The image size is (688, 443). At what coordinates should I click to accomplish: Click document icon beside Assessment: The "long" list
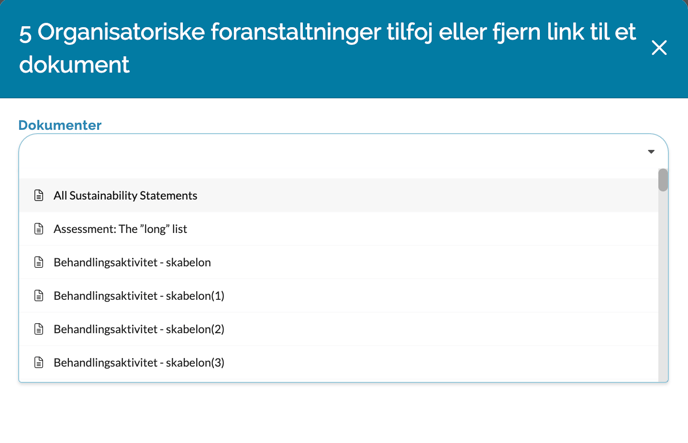39,229
